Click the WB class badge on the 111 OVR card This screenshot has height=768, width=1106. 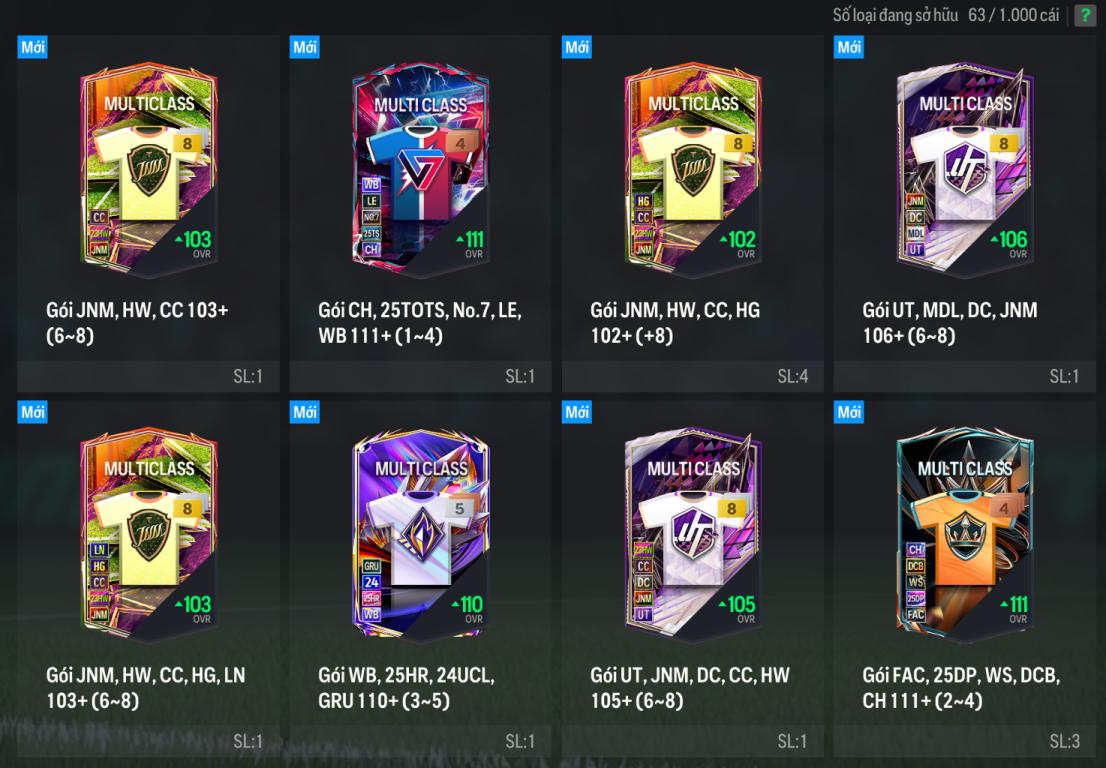371,185
